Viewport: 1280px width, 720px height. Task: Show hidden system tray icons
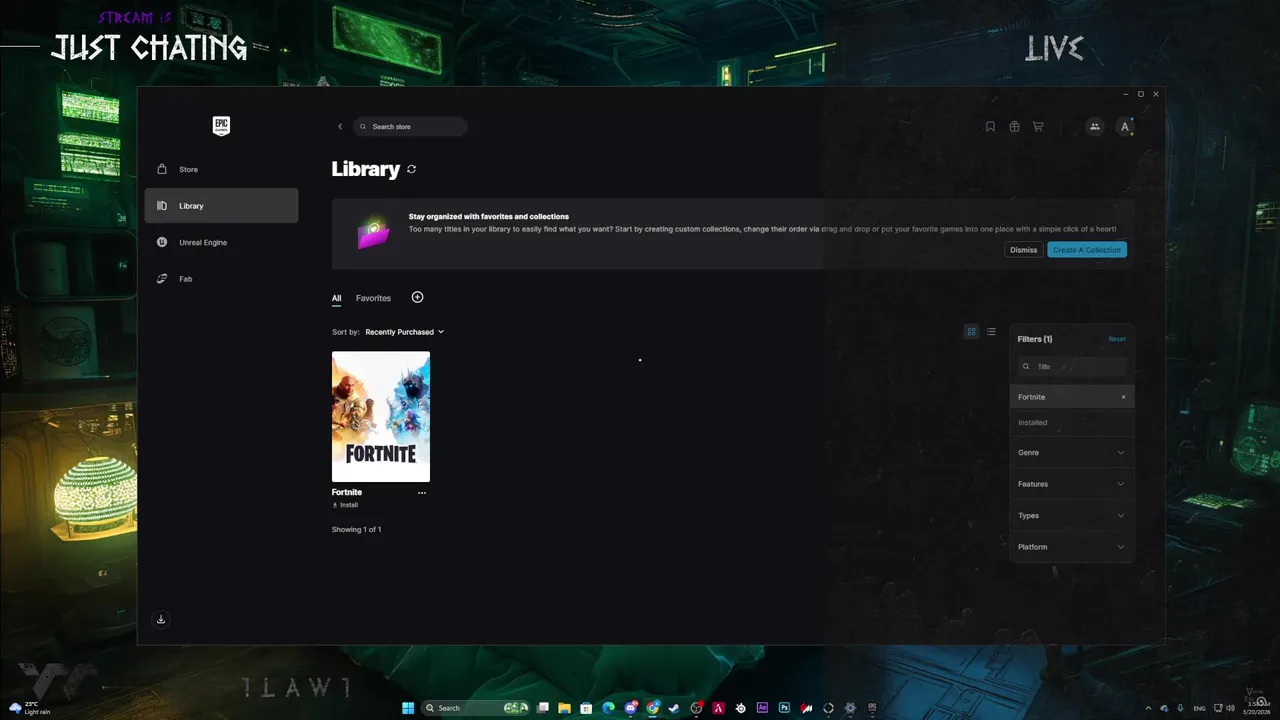pyautogui.click(x=1148, y=708)
